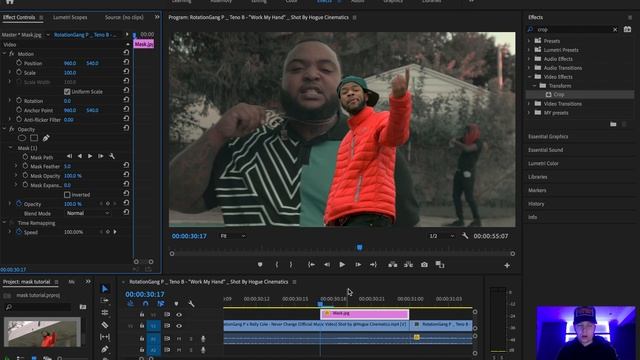Collapse the Motion effect section

(x=4, y=53)
